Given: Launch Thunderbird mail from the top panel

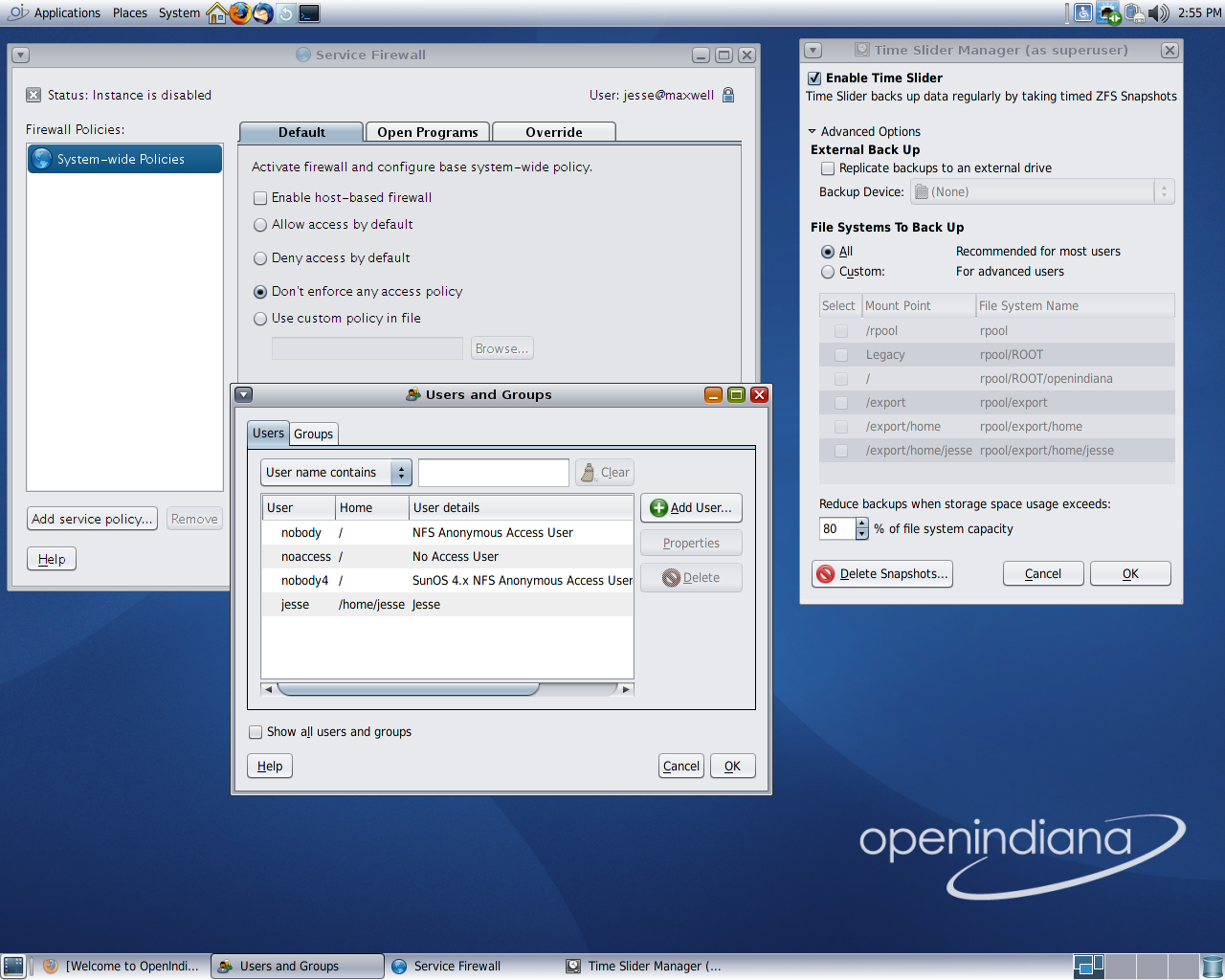Looking at the screenshot, I should tap(261, 13).
